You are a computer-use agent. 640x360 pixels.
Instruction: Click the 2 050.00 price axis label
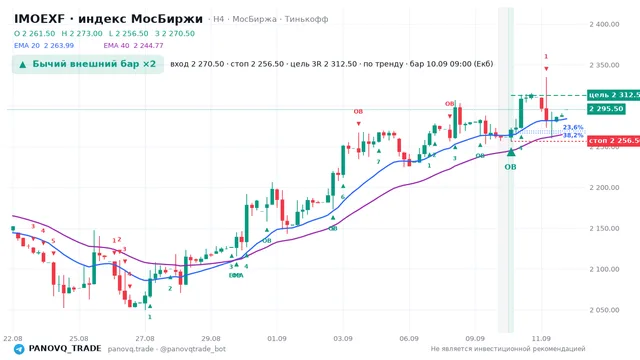(x=604, y=310)
